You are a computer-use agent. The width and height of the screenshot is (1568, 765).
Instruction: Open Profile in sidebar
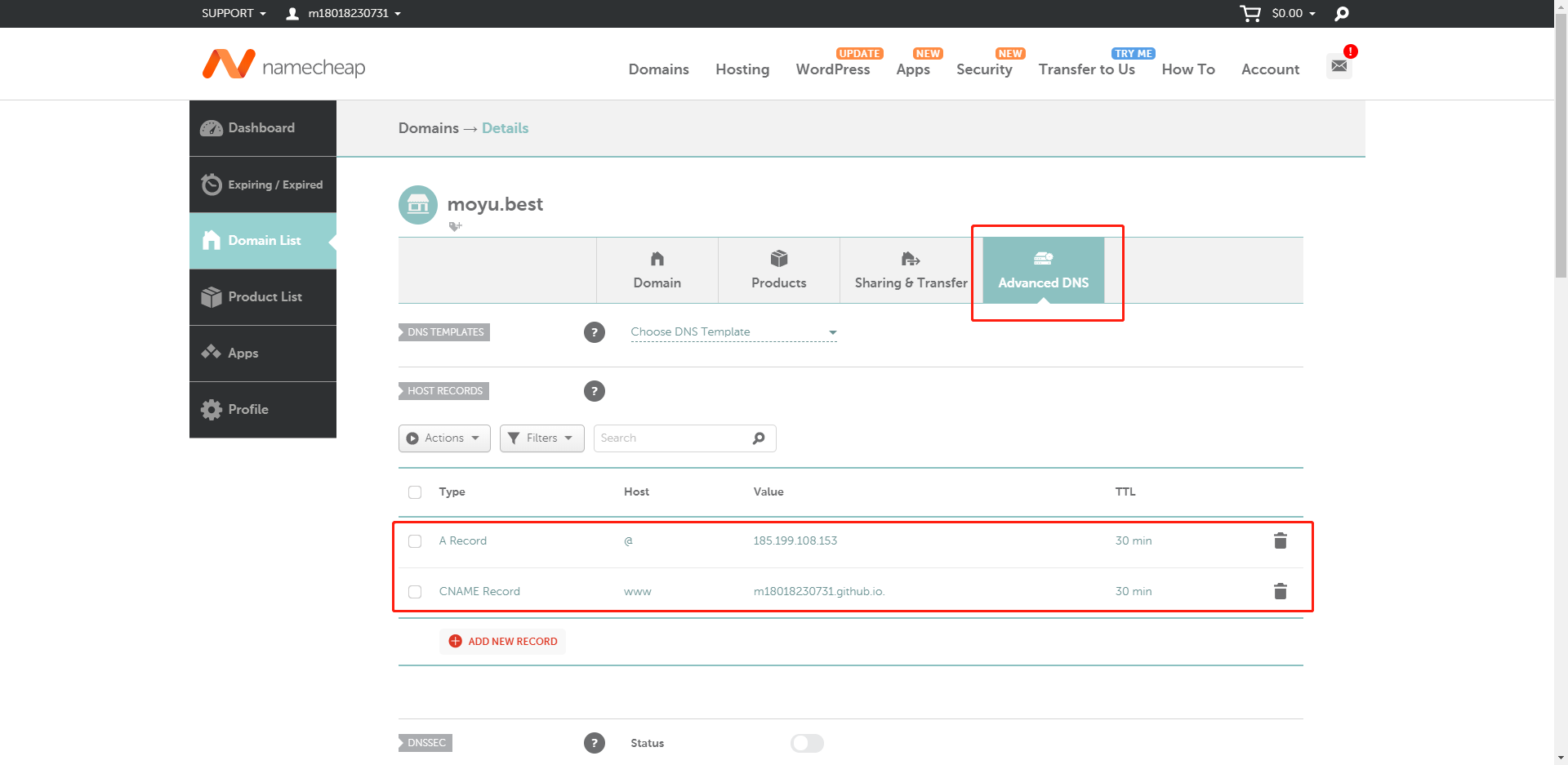coord(263,410)
